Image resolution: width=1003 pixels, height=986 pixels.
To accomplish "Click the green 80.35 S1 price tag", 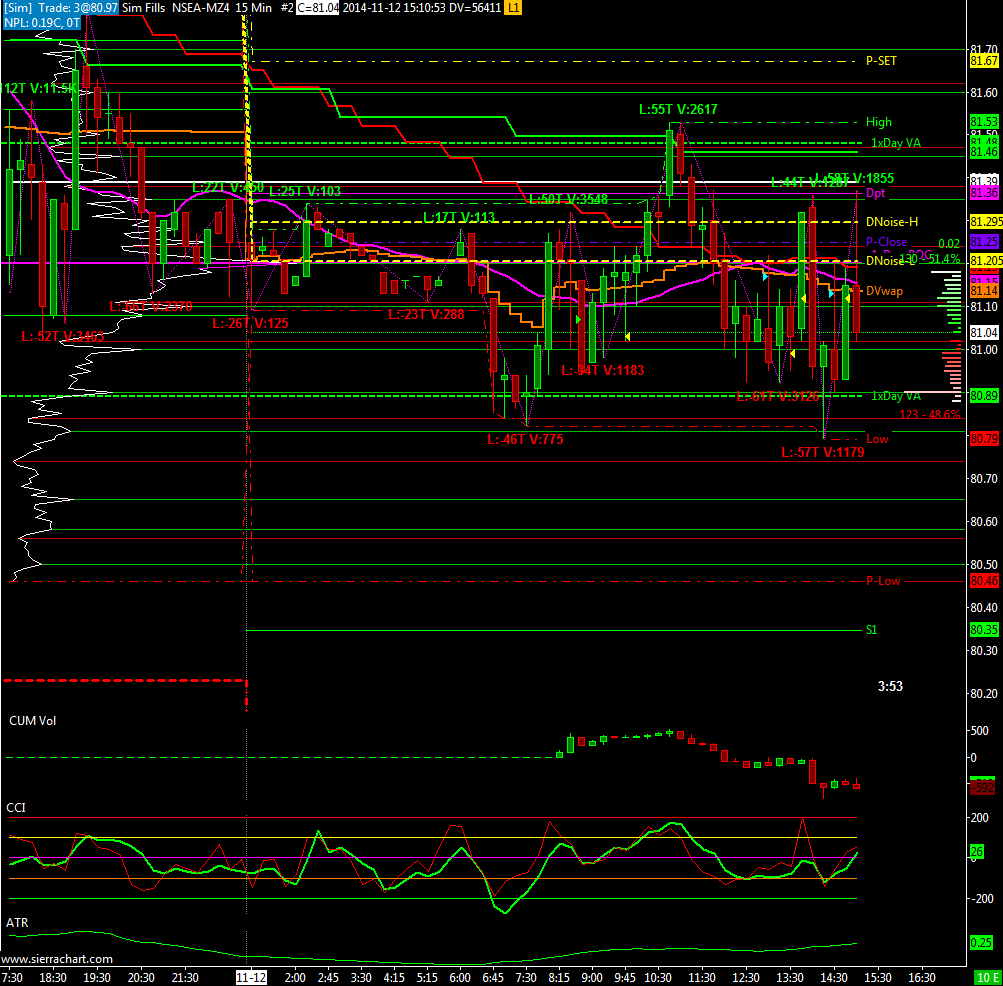I will [984, 630].
